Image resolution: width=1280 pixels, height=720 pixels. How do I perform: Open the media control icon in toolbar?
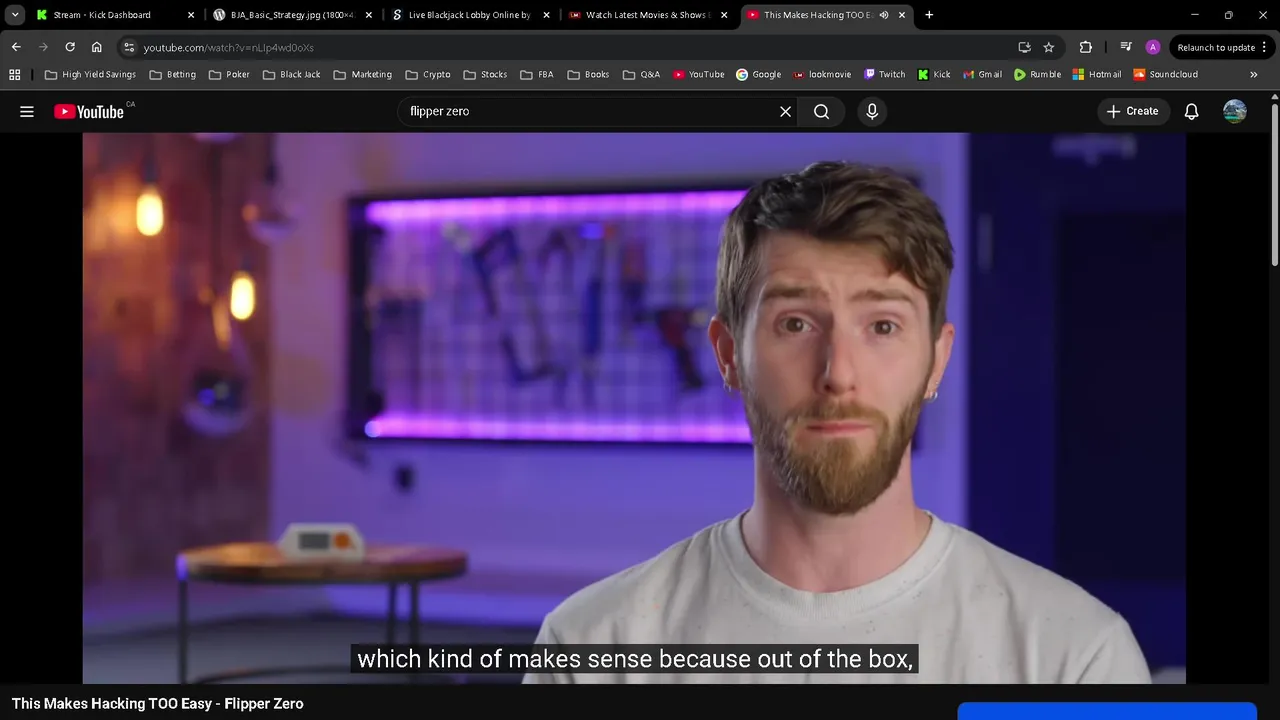pos(1126,47)
